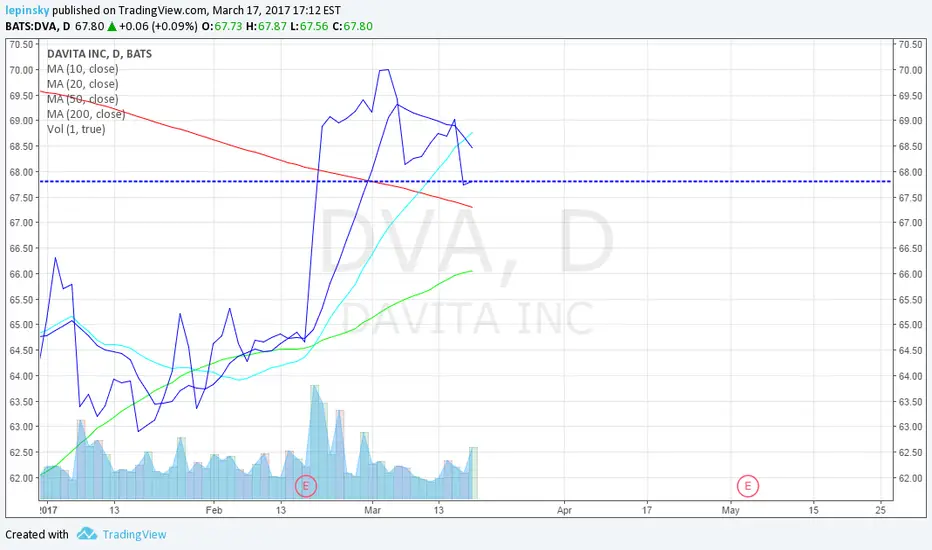Screen dimensions: 932x550
Task: Select the MA (10, close) legend label
Action: point(83,69)
